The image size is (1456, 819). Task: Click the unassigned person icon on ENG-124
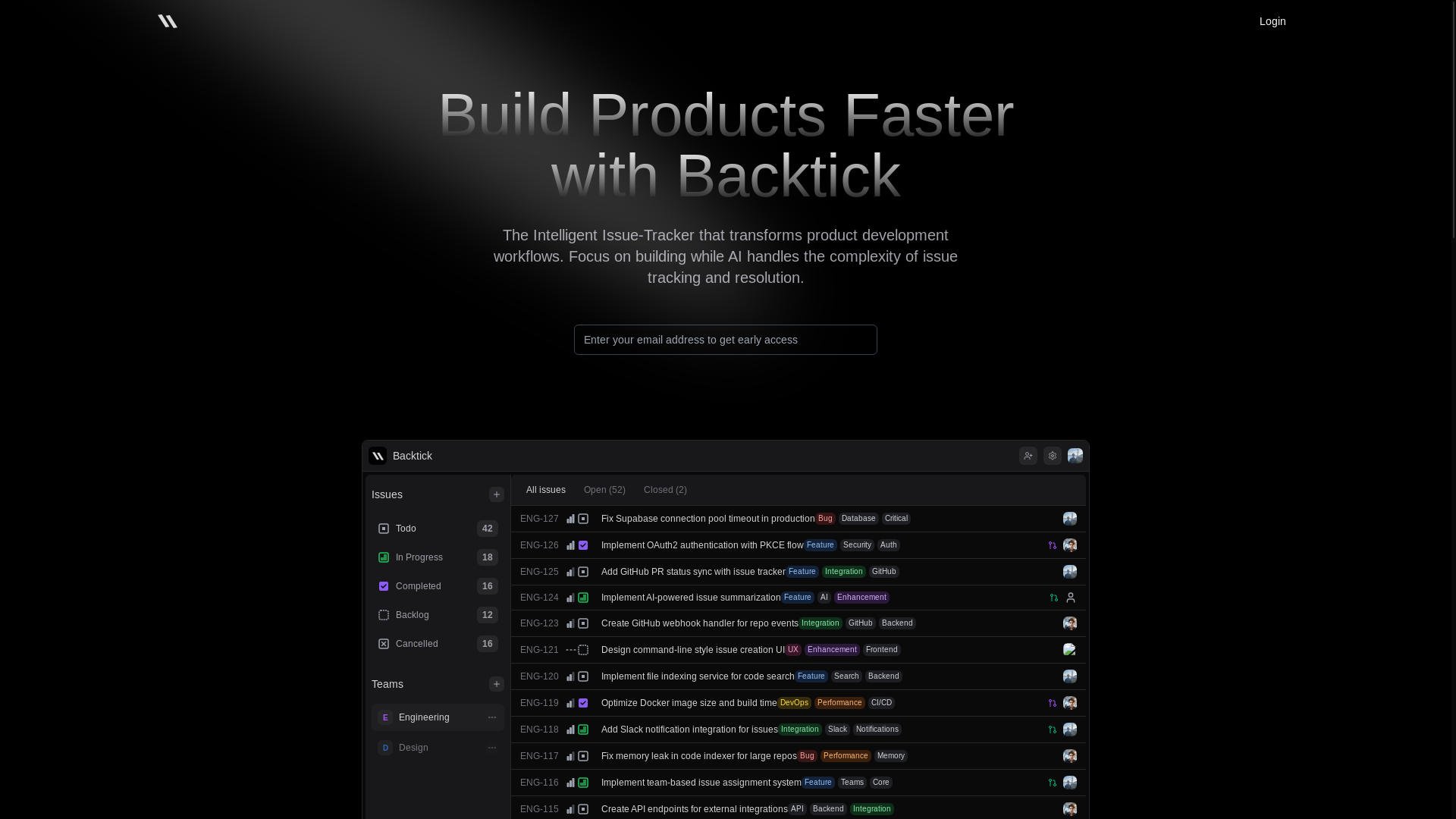pos(1071,598)
